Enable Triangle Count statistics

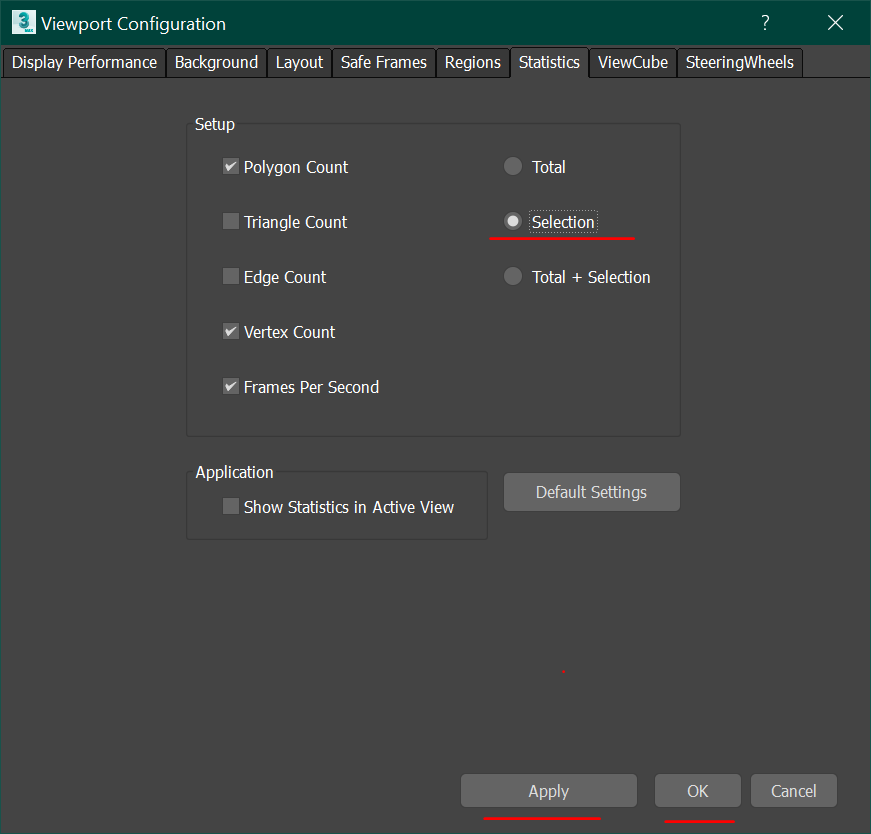tap(231, 221)
